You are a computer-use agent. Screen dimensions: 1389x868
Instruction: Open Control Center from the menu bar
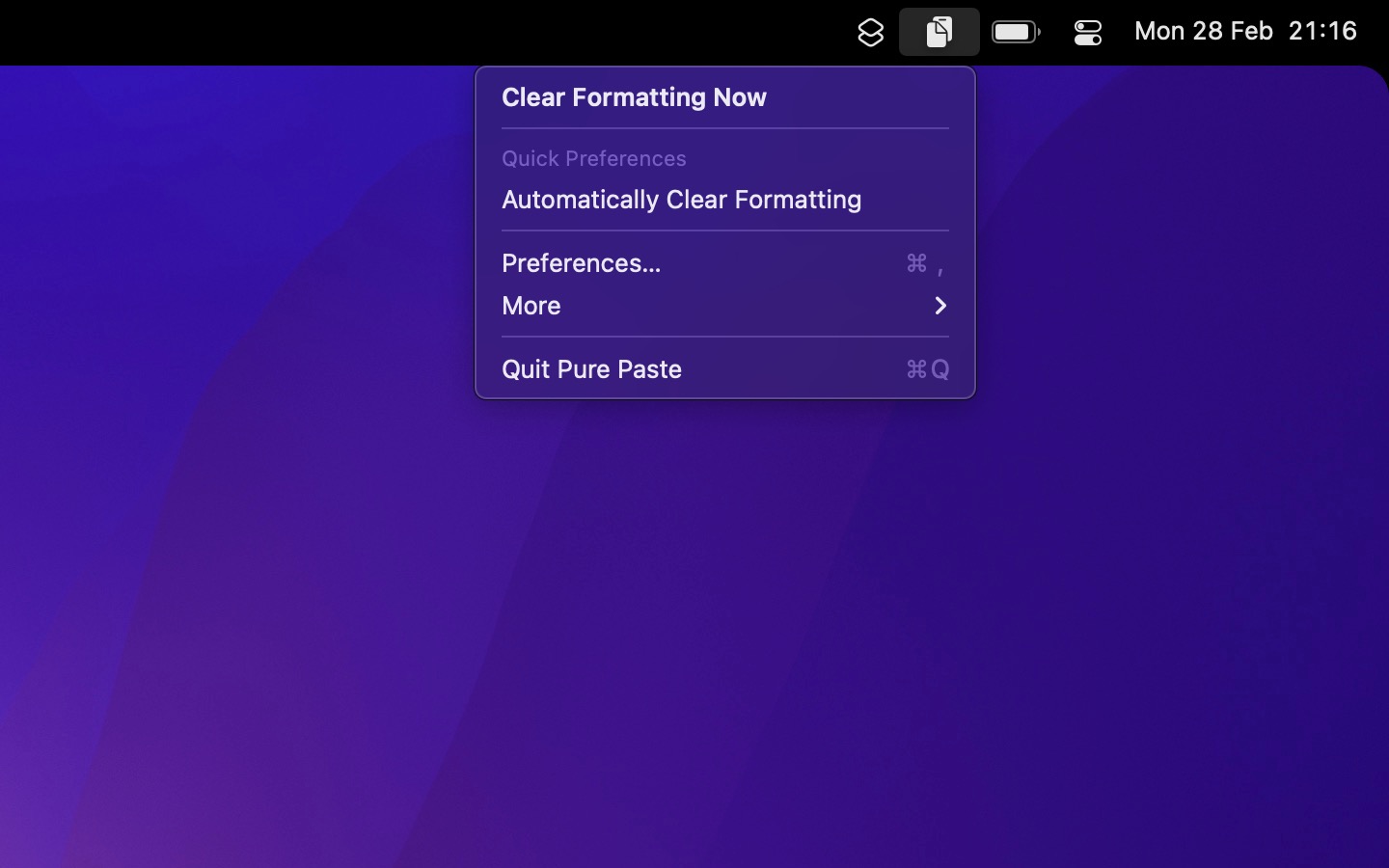point(1087,31)
